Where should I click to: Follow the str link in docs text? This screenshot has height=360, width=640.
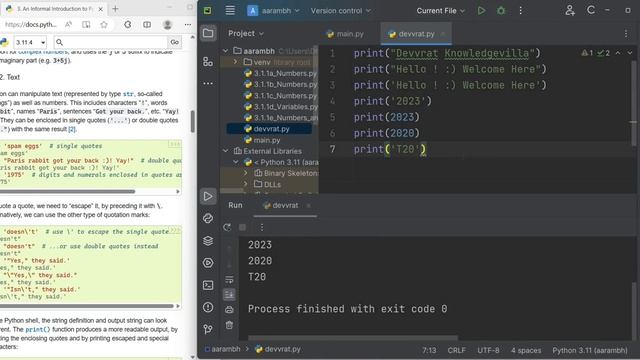click(128, 94)
